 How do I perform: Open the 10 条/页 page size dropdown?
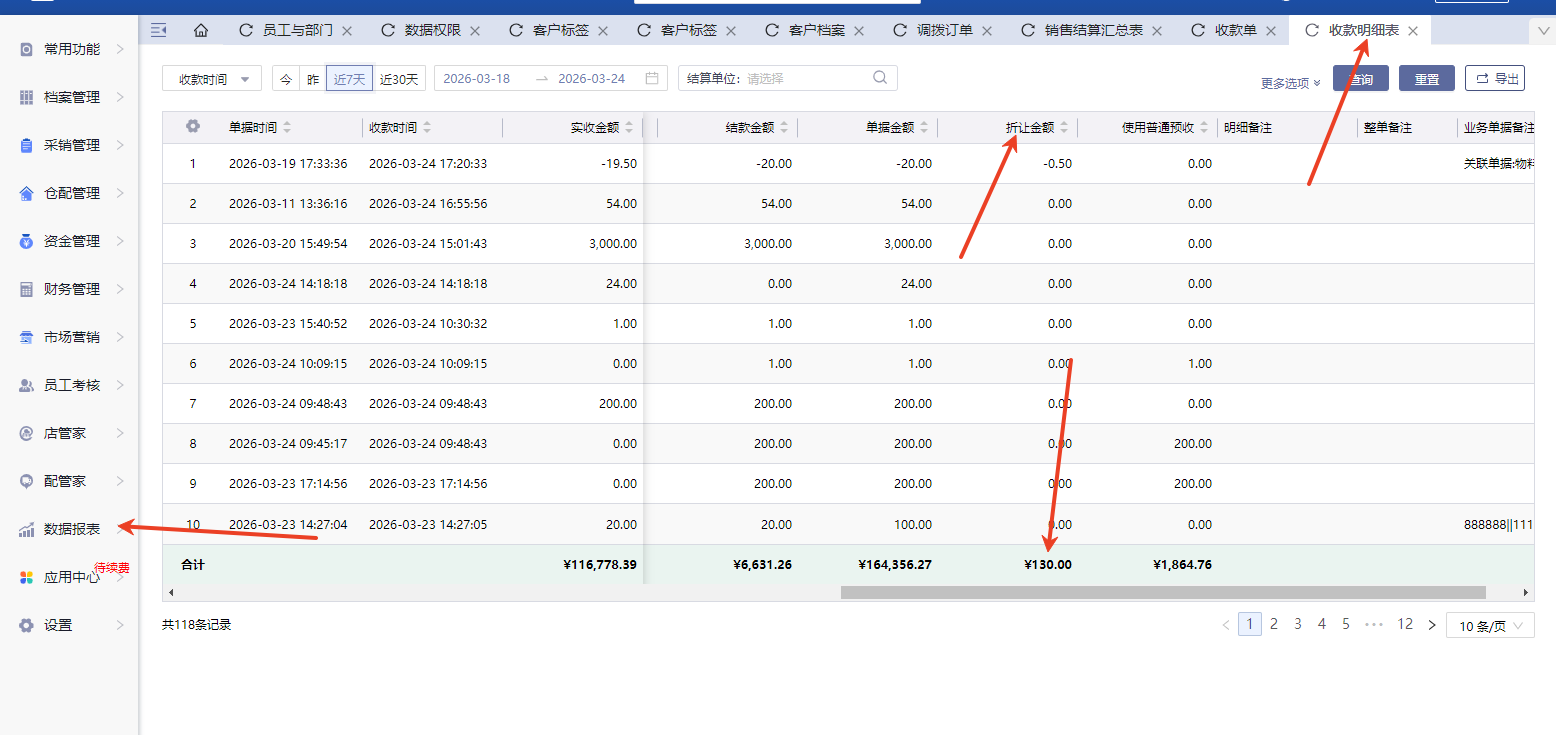(x=1490, y=626)
